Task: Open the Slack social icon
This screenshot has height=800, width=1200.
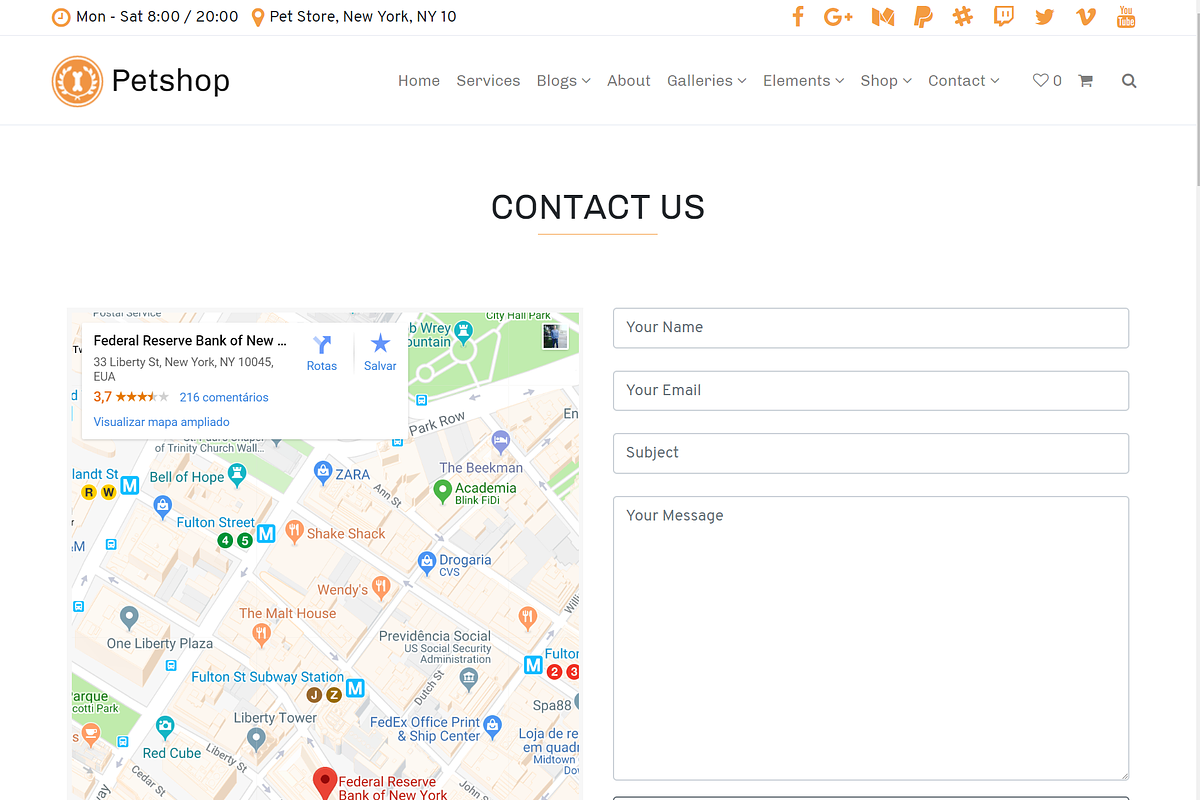Action: click(x=963, y=16)
